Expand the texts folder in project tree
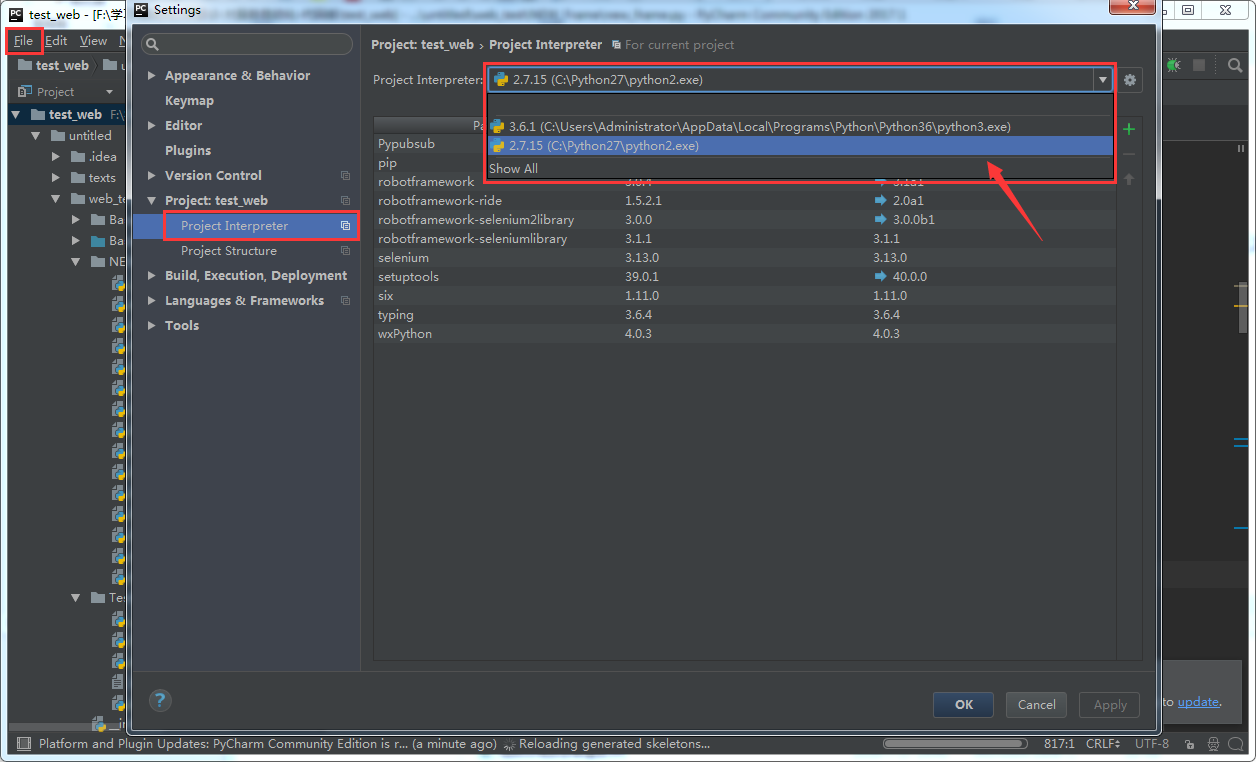1256x762 pixels. click(x=56, y=178)
